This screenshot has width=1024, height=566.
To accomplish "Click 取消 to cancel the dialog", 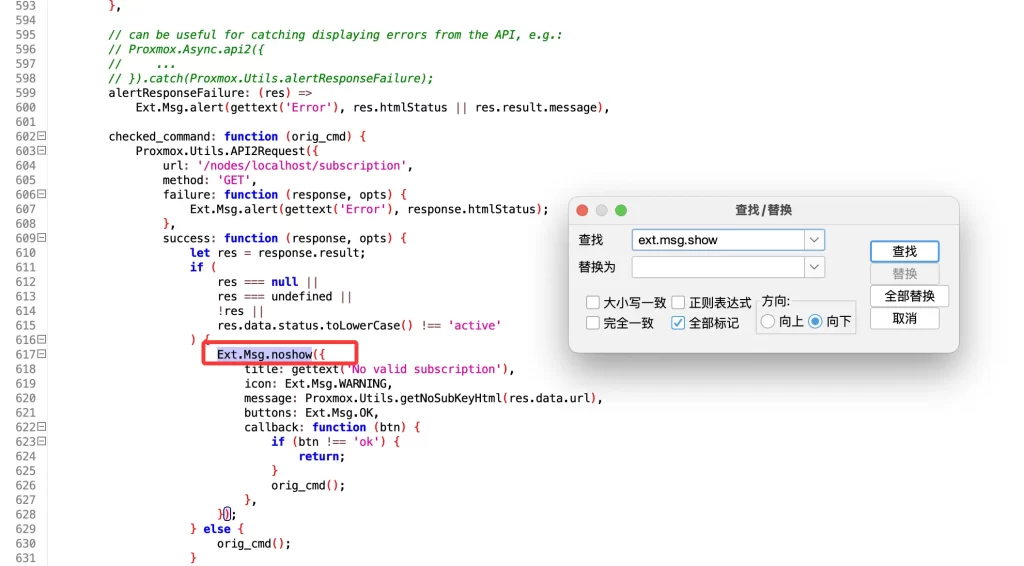I will click(x=904, y=318).
